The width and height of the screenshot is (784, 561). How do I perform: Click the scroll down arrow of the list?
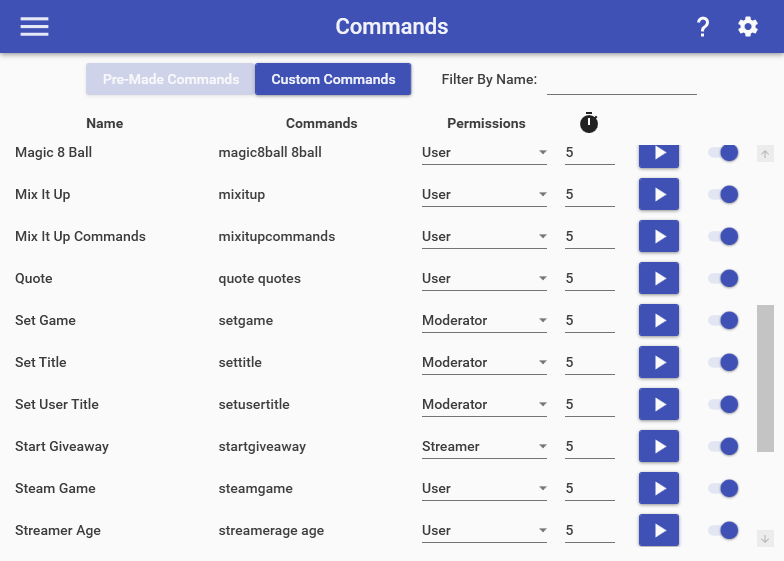click(765, 538)
